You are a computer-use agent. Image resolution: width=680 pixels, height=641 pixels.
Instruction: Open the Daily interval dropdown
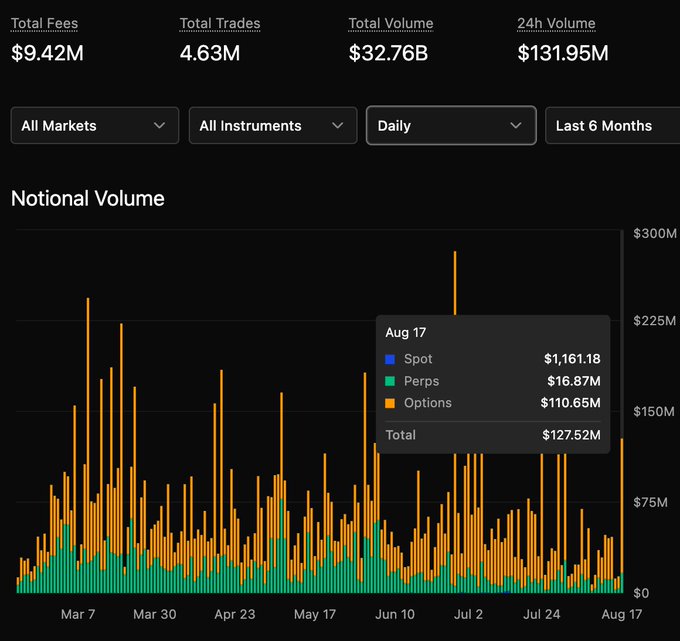(451, 126)
